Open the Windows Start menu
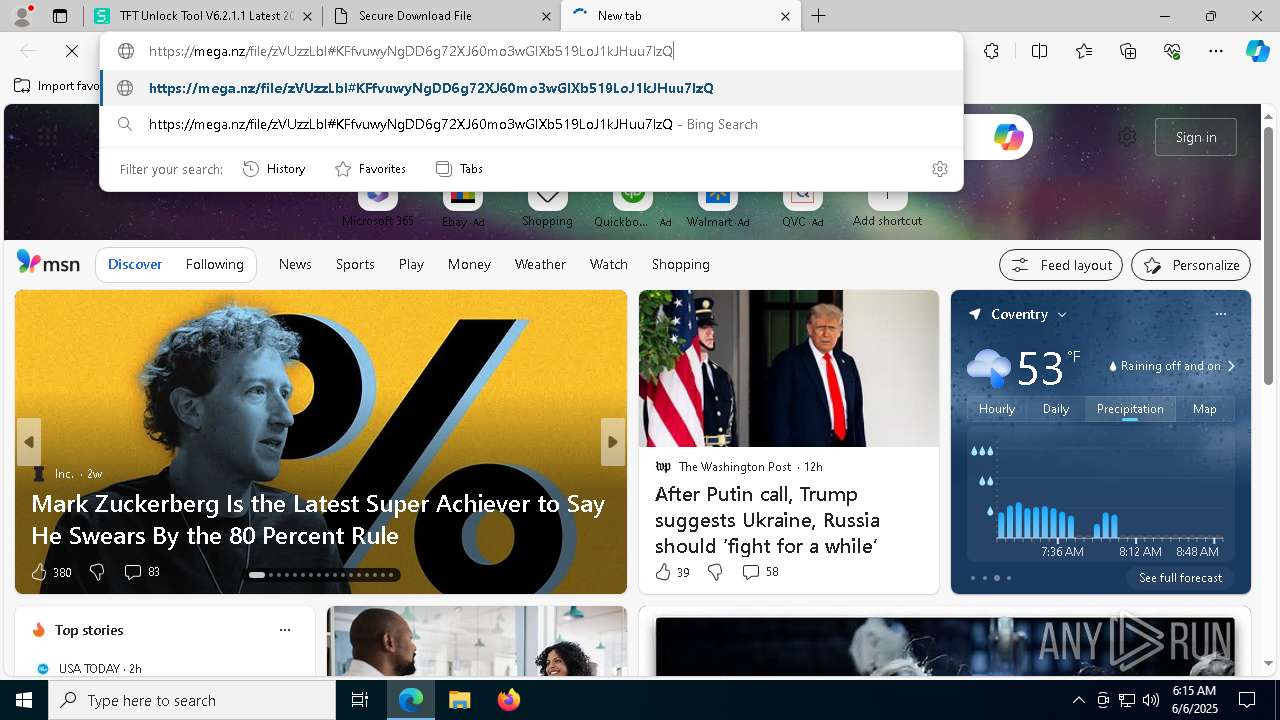1280x720 pixels. tap(24, 700)
